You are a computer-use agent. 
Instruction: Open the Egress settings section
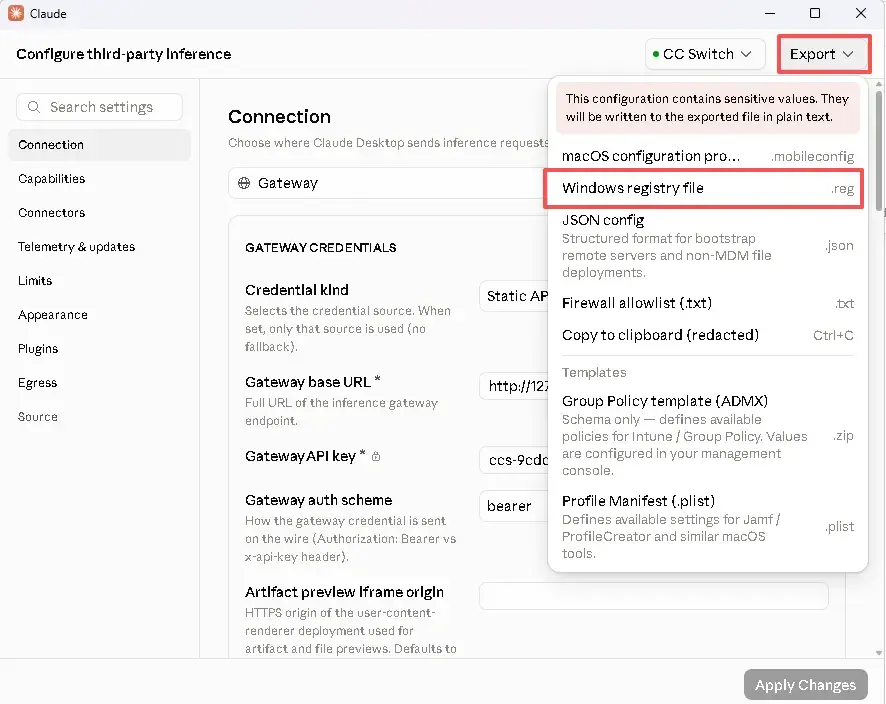click(x=99, y=383)
